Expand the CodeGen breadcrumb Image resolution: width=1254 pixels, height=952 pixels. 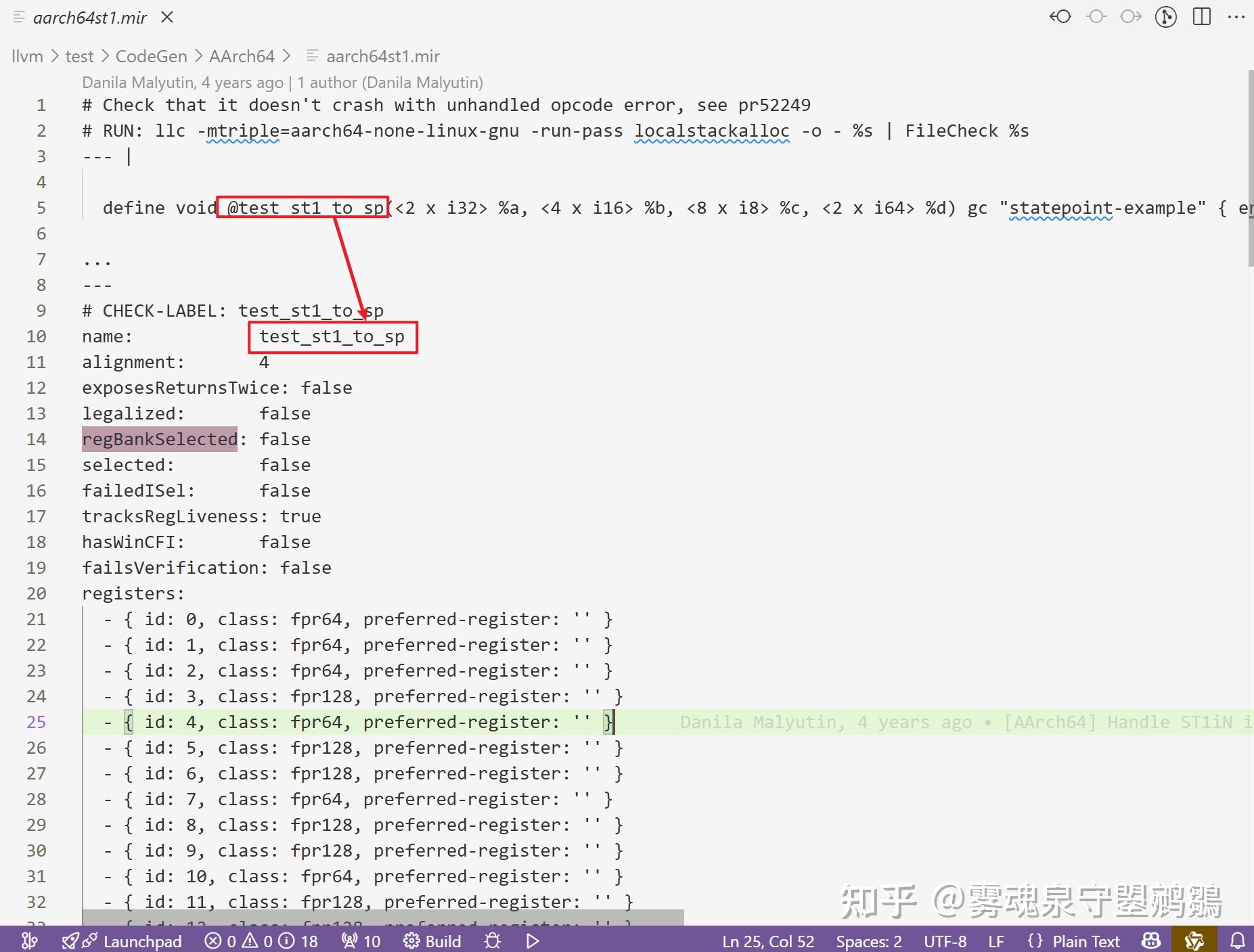[151, 56]
